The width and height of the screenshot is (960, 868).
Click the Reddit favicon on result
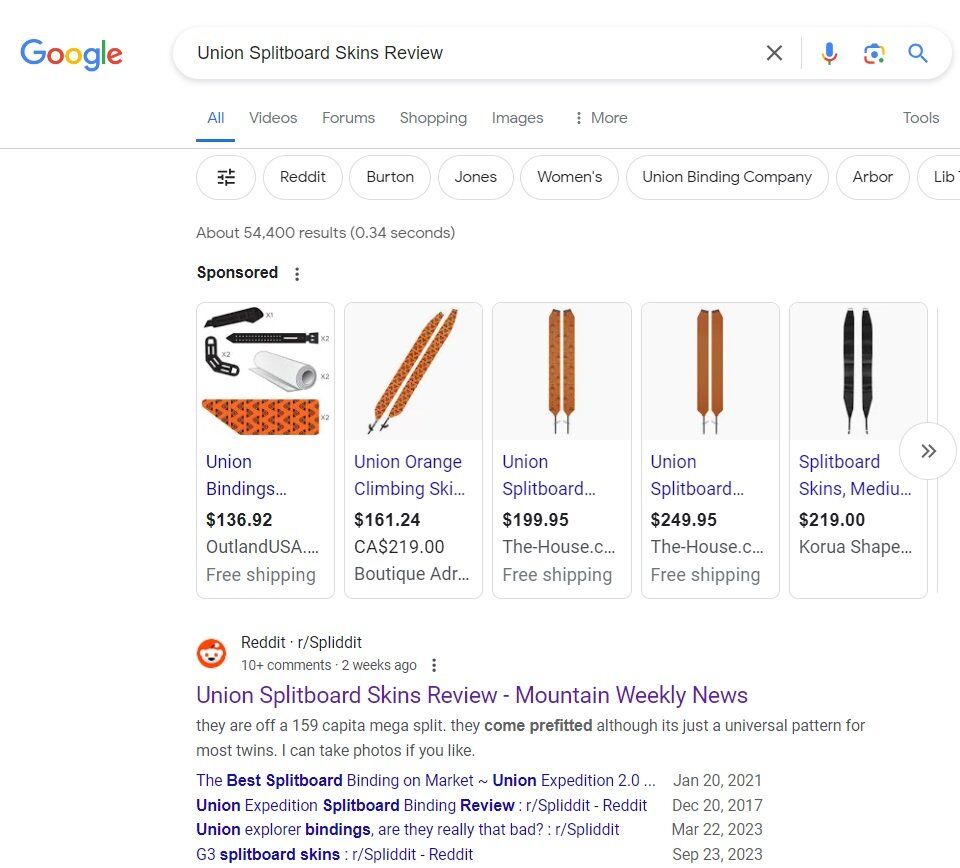click(x=211, y=654)
